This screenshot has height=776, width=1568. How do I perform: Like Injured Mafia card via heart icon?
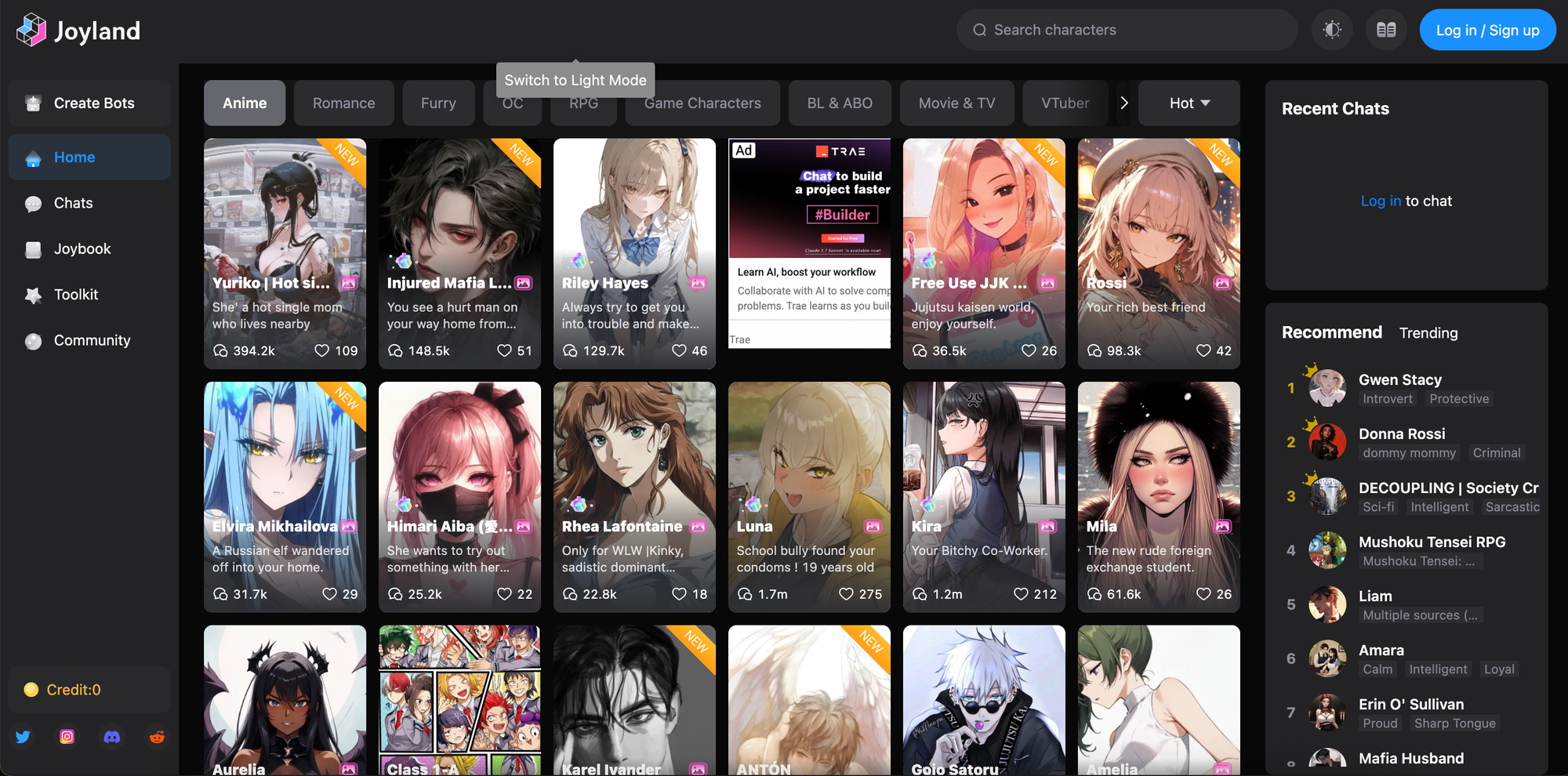point(504,350)
